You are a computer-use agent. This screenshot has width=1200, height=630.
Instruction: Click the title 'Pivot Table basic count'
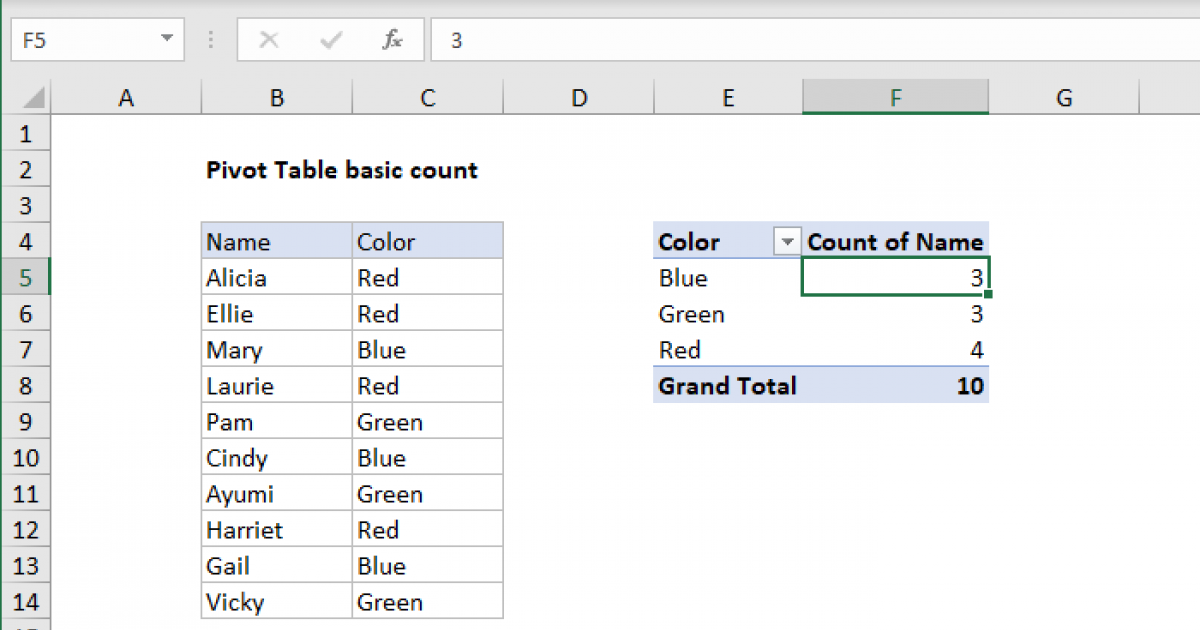click(x=342, y=170)
